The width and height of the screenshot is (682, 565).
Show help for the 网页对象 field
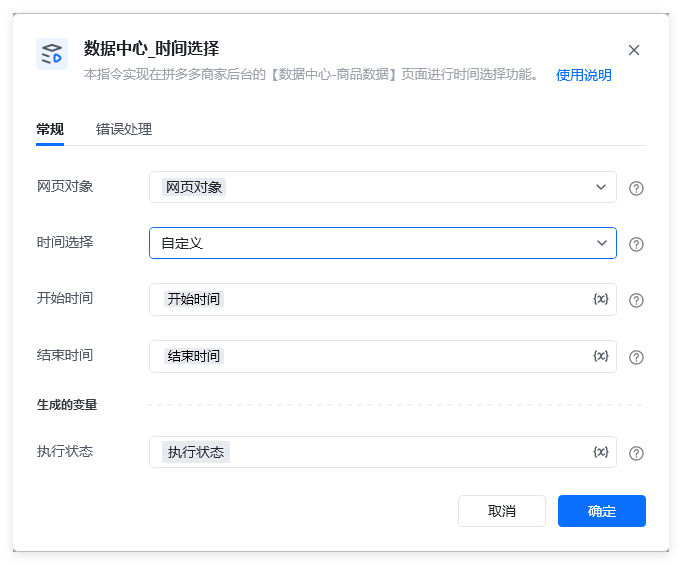(636, 188)
